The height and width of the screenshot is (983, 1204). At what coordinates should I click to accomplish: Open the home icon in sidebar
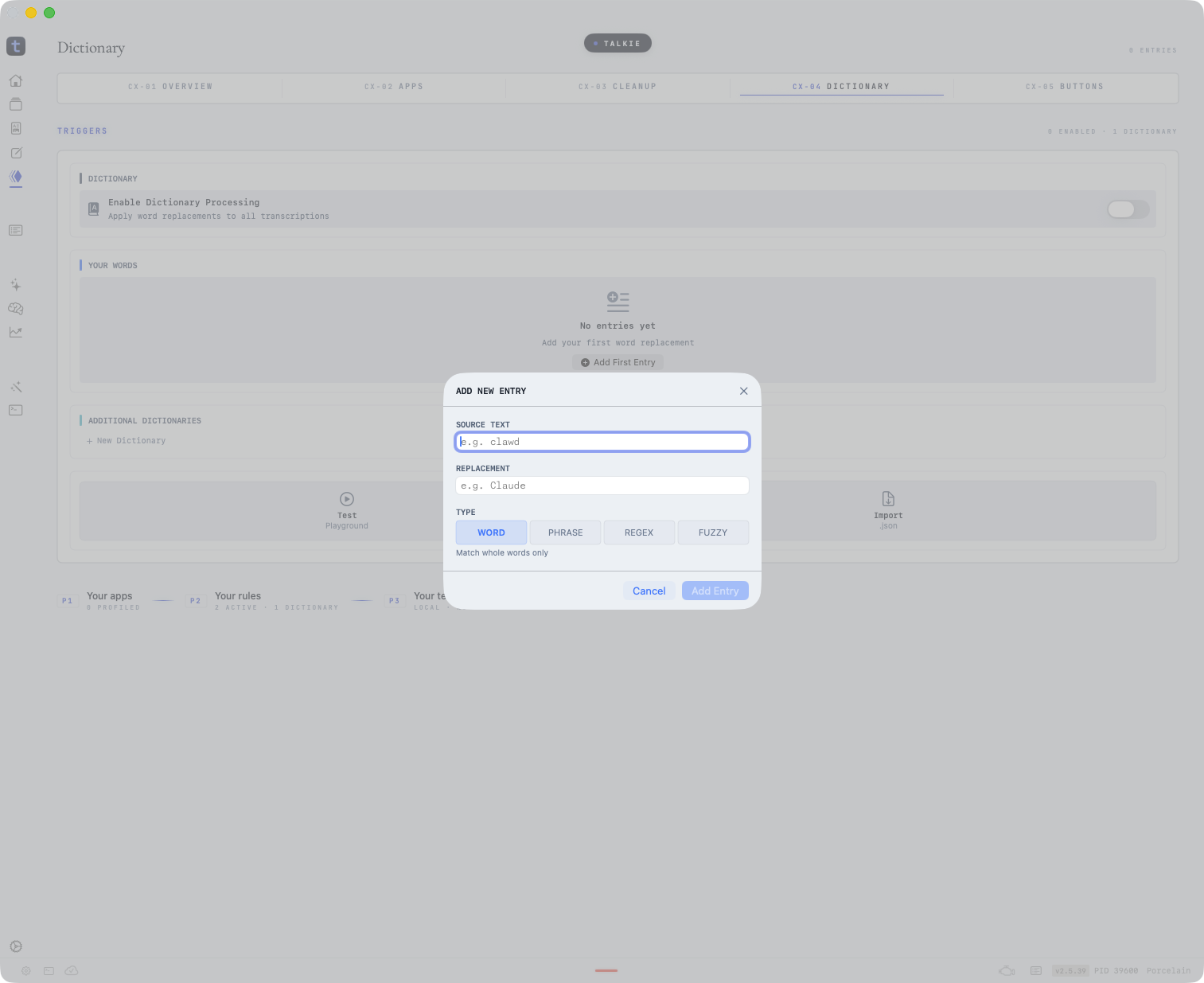click(x=16, y=80)
